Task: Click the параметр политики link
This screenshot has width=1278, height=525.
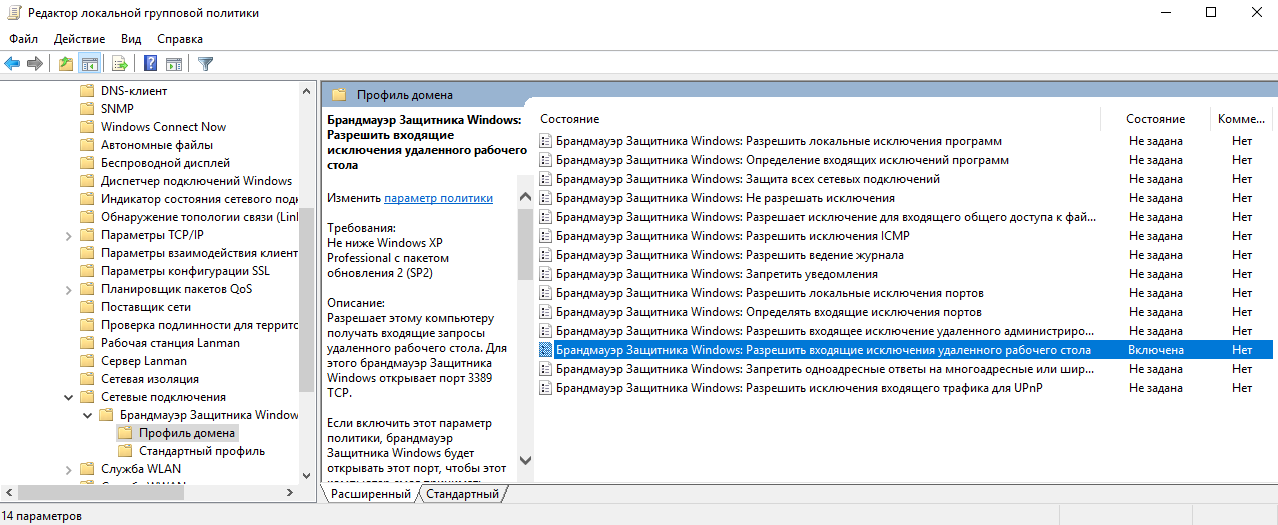Action: tap(438, 198)
